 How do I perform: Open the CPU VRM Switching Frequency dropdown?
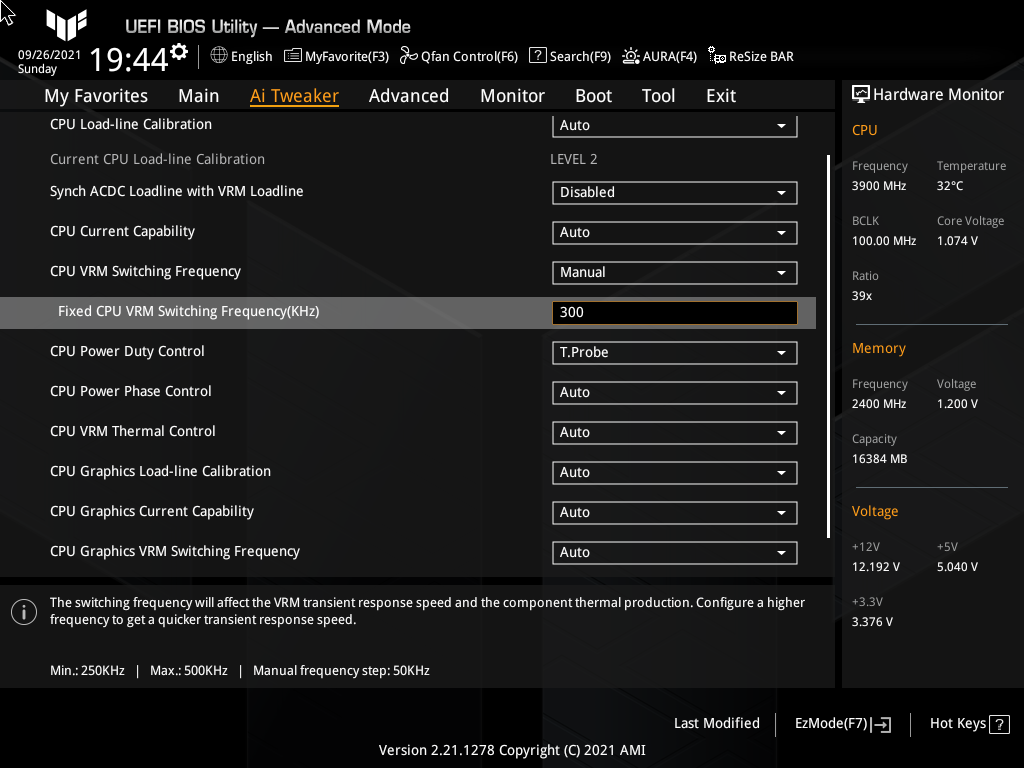(674, 272)
